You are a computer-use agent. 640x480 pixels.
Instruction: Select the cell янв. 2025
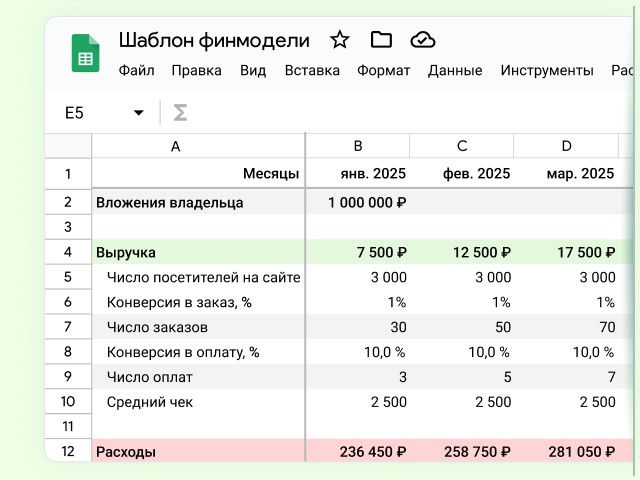(x=358, y=173)
